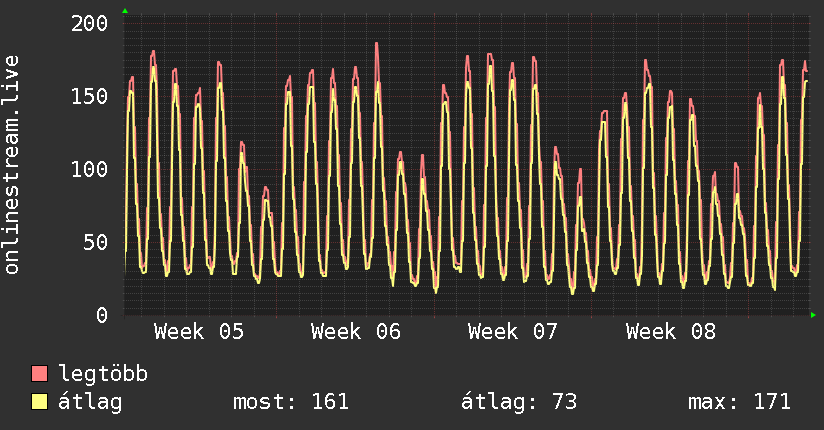Click the green arrow at x-axis end
Screen dimensions: 824x430
pos(813,315)
